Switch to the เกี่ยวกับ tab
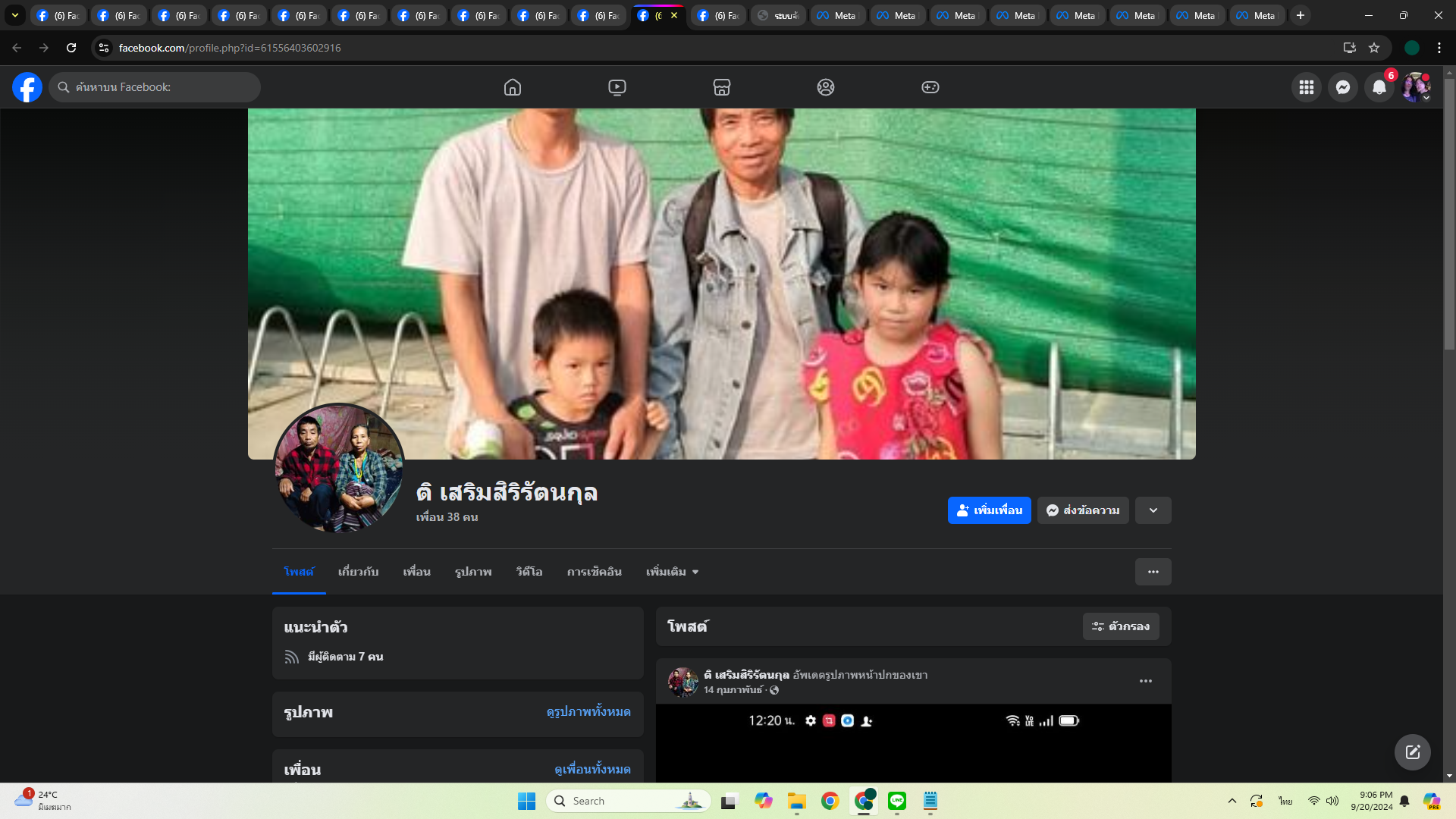Screen dimensions: 1456x819 [358, 572]
